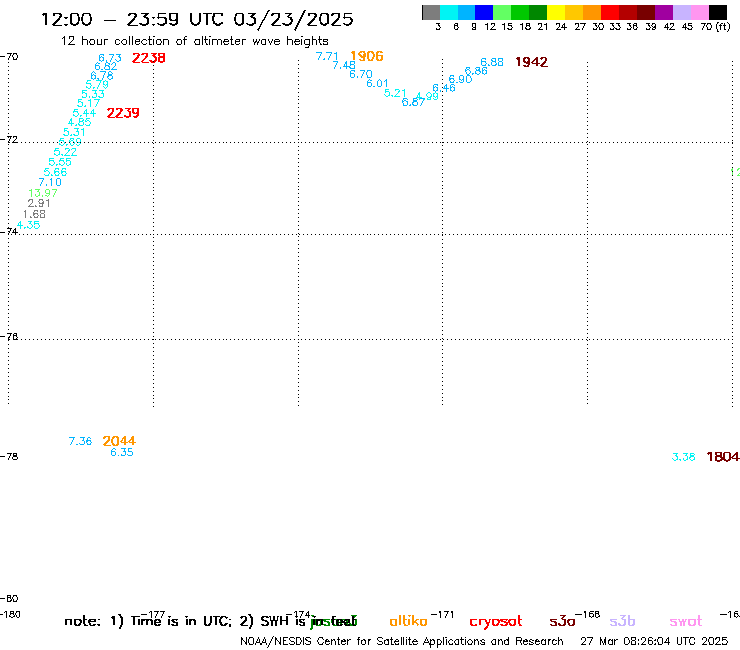Select the 4.85 wave height reading

click(x=79, y=122)
